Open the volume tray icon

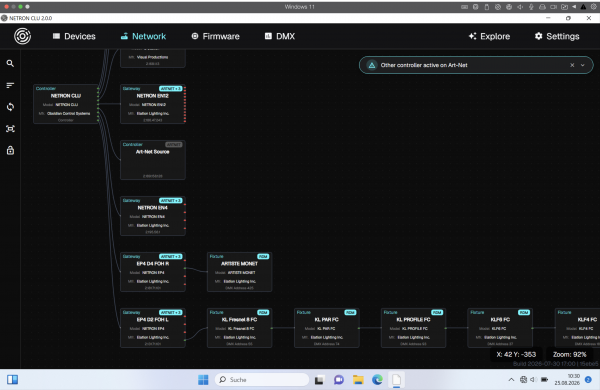(533, 380)
